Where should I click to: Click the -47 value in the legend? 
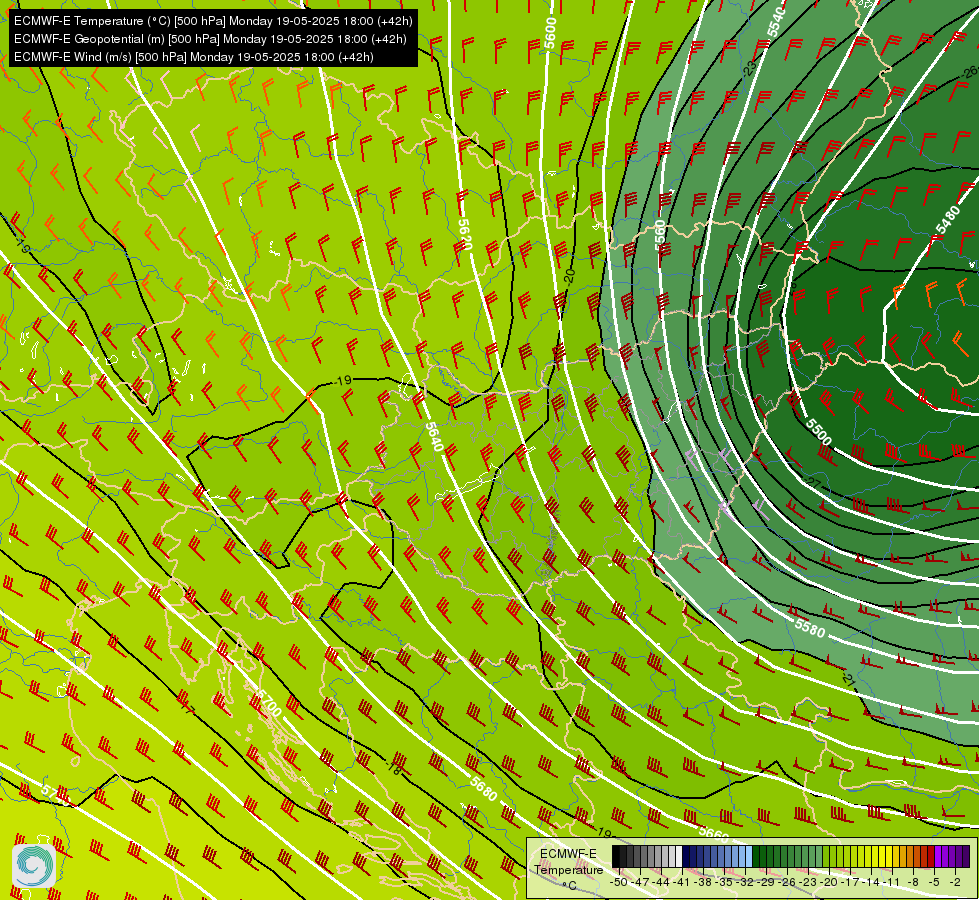point(641,882)
